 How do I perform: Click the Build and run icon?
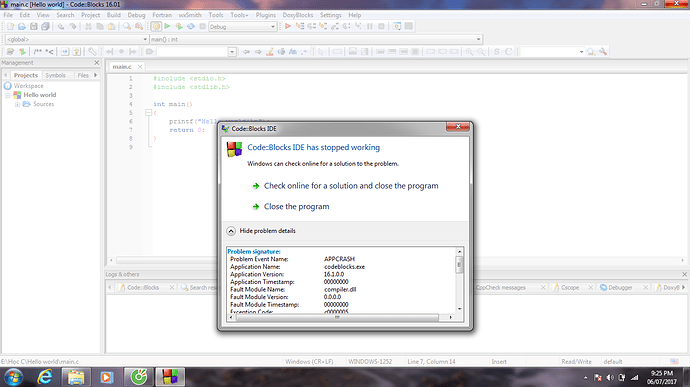179,26
